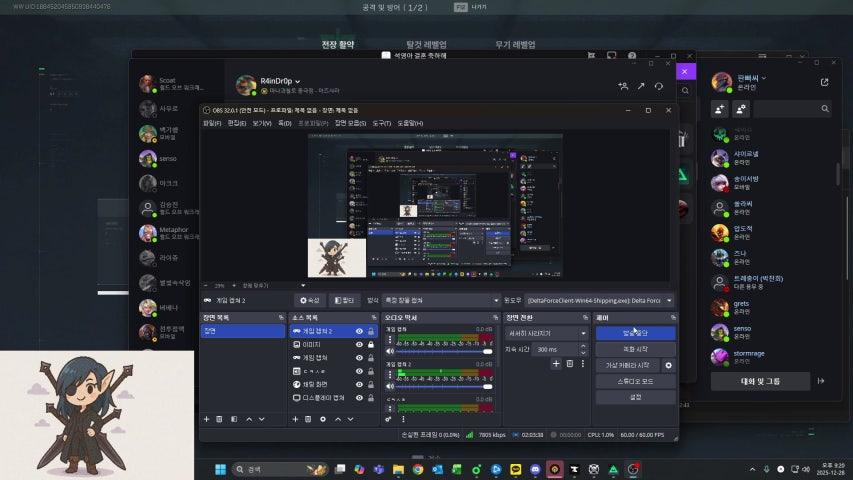
Task: Open File Explorer from the taskbar
Action: [398, 469]
